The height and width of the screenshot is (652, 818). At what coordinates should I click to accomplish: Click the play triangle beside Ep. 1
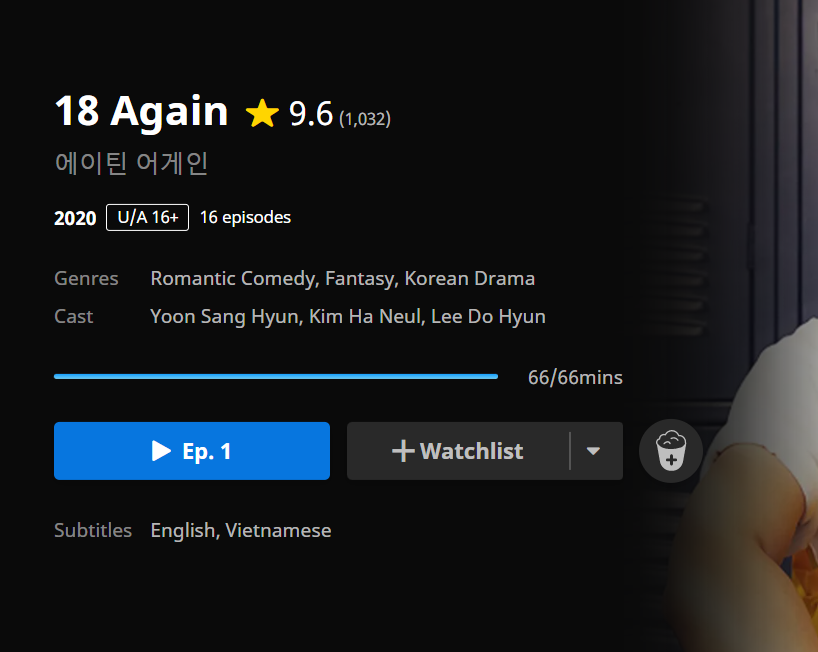tap(161, 451)
